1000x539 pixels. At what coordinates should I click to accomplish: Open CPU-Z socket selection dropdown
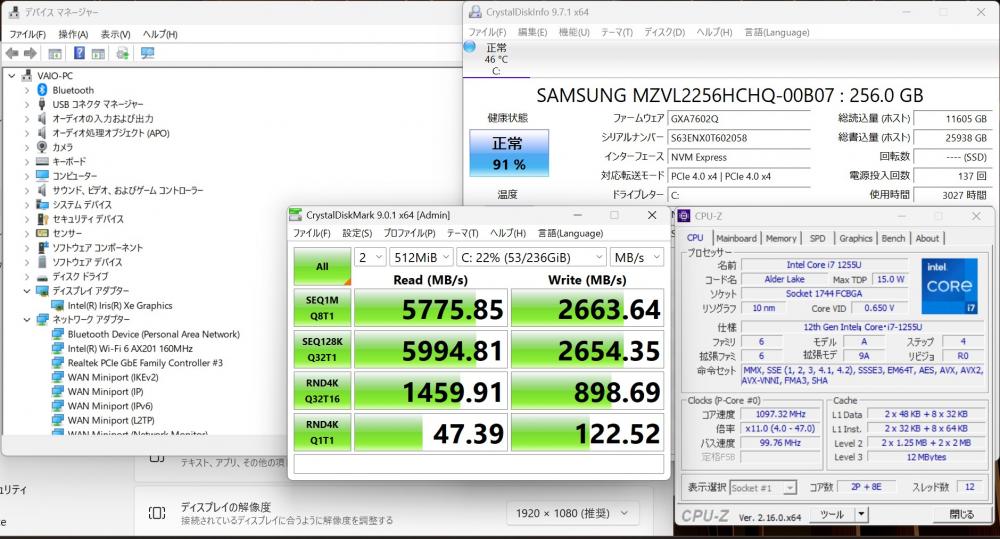763,488
